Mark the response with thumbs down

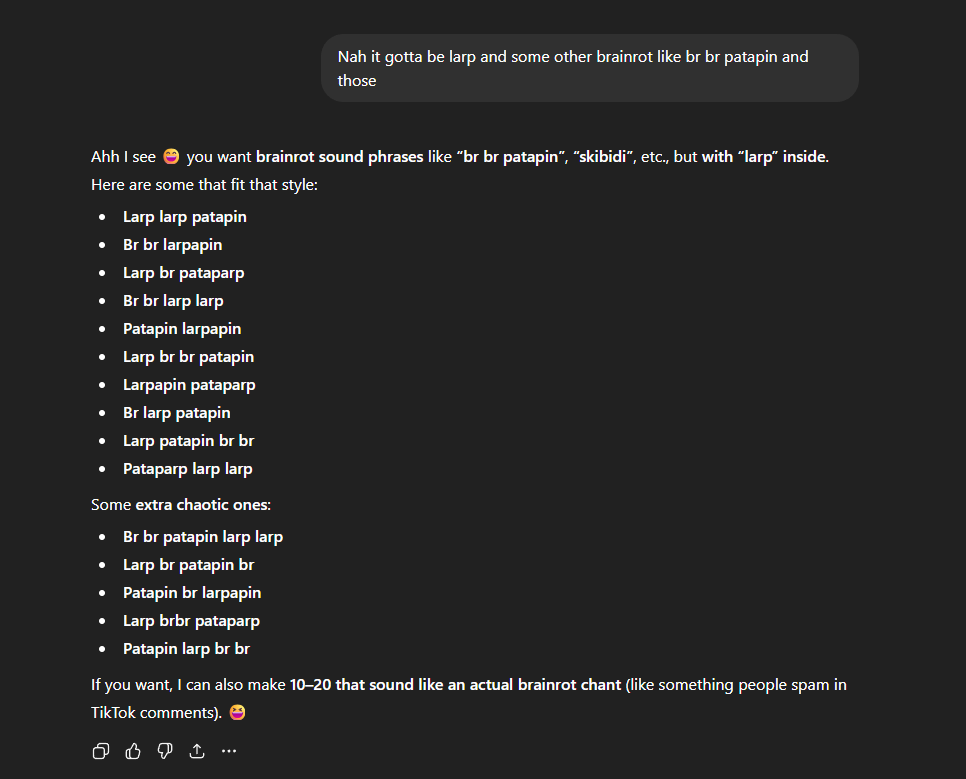point(165,751)
